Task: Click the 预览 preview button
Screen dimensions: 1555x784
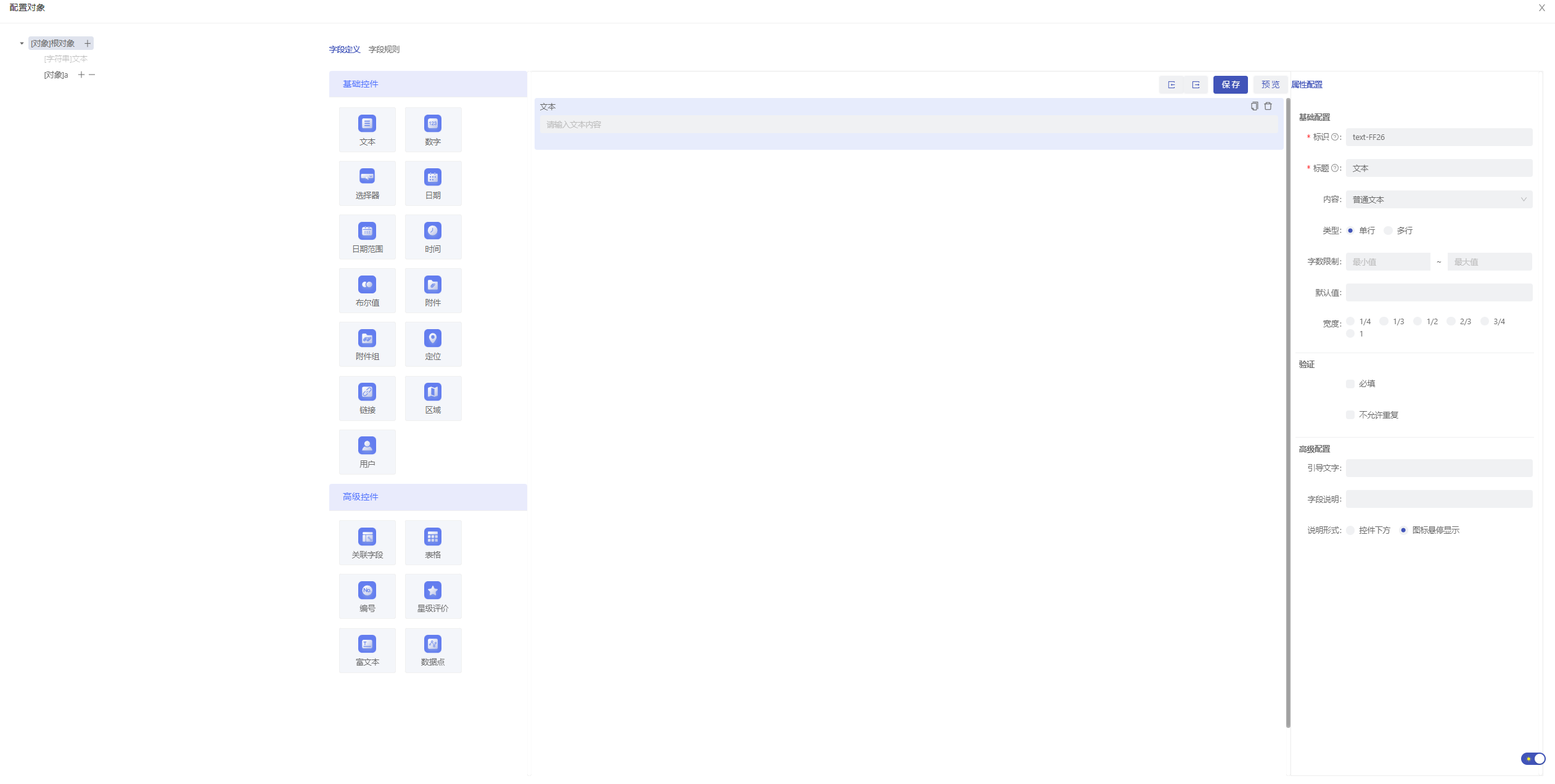Action: coord(1270,84)
